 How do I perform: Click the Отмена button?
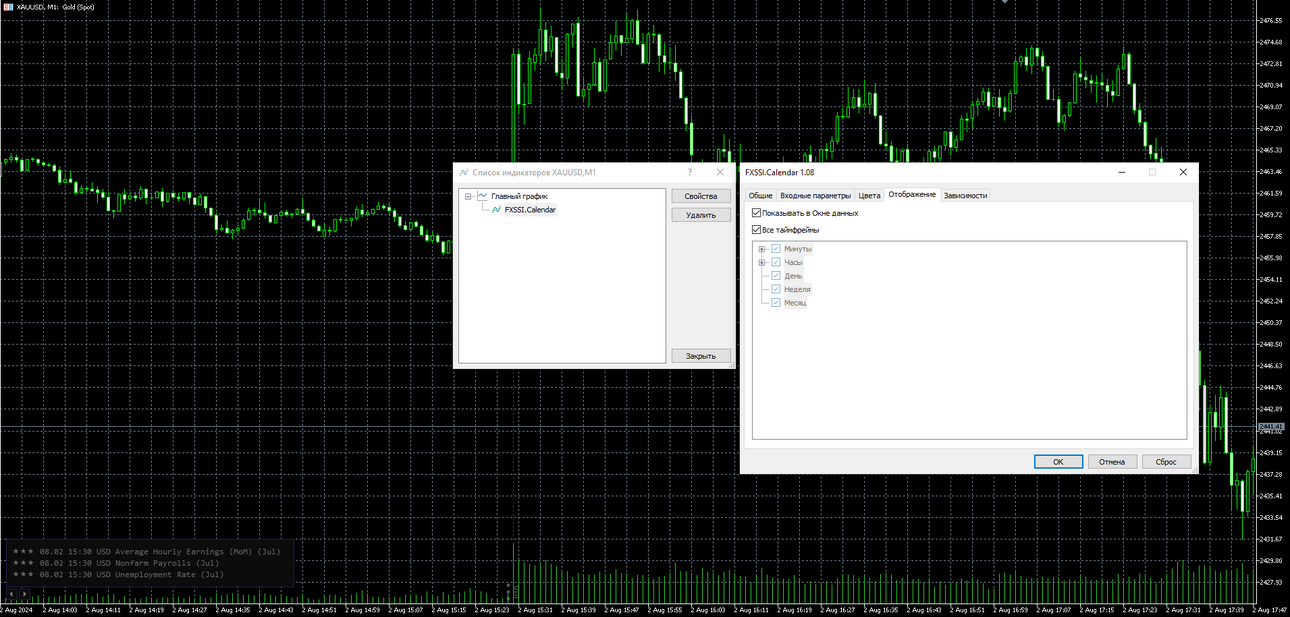[1112, 462]
